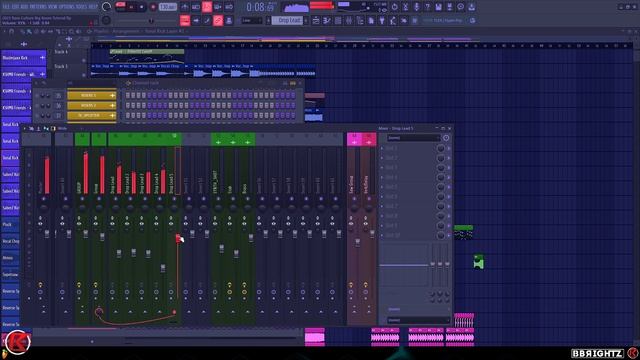
Task: Click the Track 4 label in playlist
Action: [61, 52]
